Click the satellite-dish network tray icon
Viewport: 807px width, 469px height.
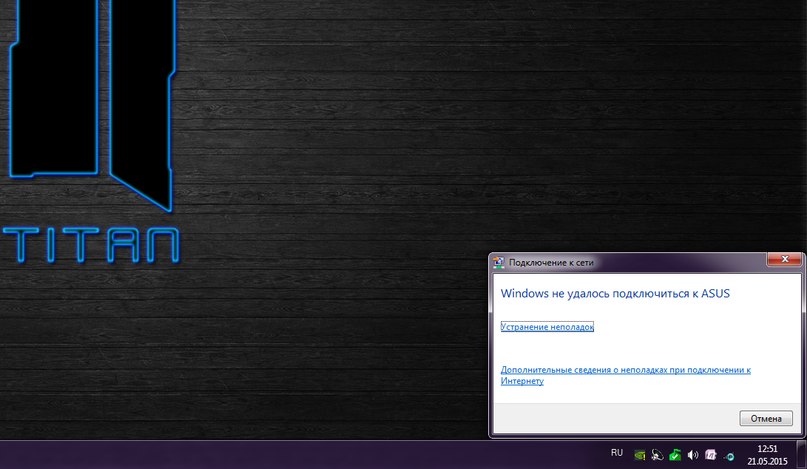pyautogui.click(x=657, y=455)
